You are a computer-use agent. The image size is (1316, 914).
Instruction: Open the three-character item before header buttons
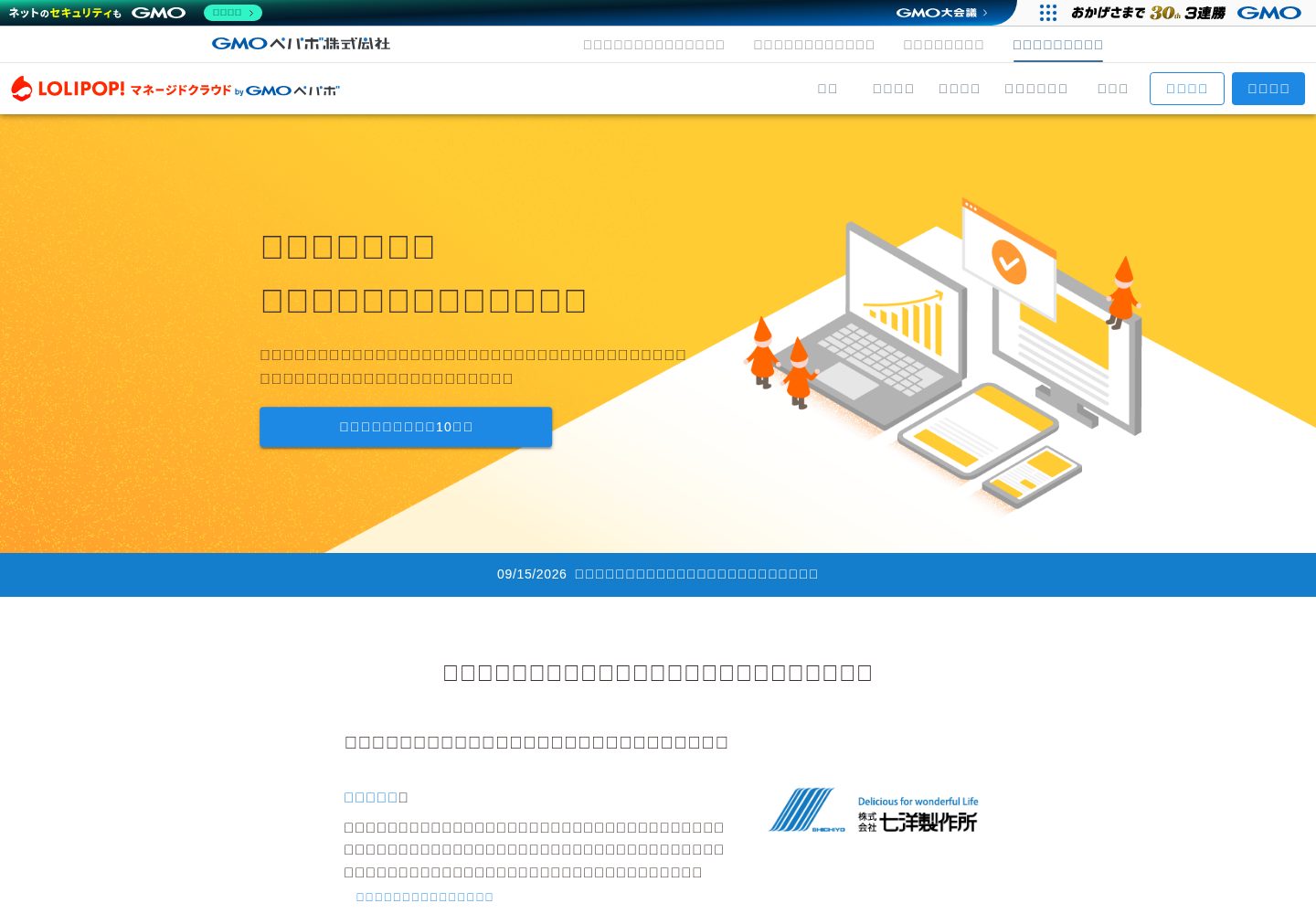click(x=1112, y=89)
